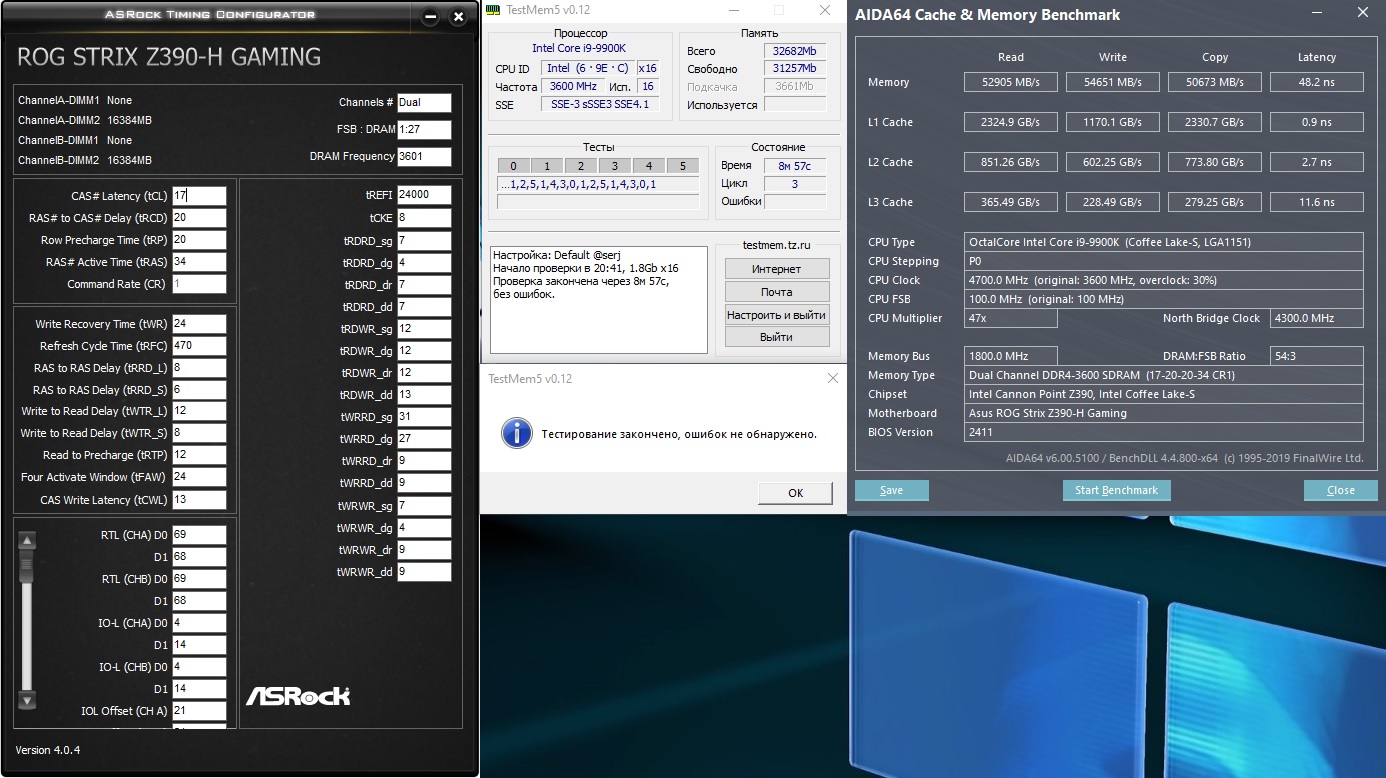Click the tREFI value field

tap(424, 195)
